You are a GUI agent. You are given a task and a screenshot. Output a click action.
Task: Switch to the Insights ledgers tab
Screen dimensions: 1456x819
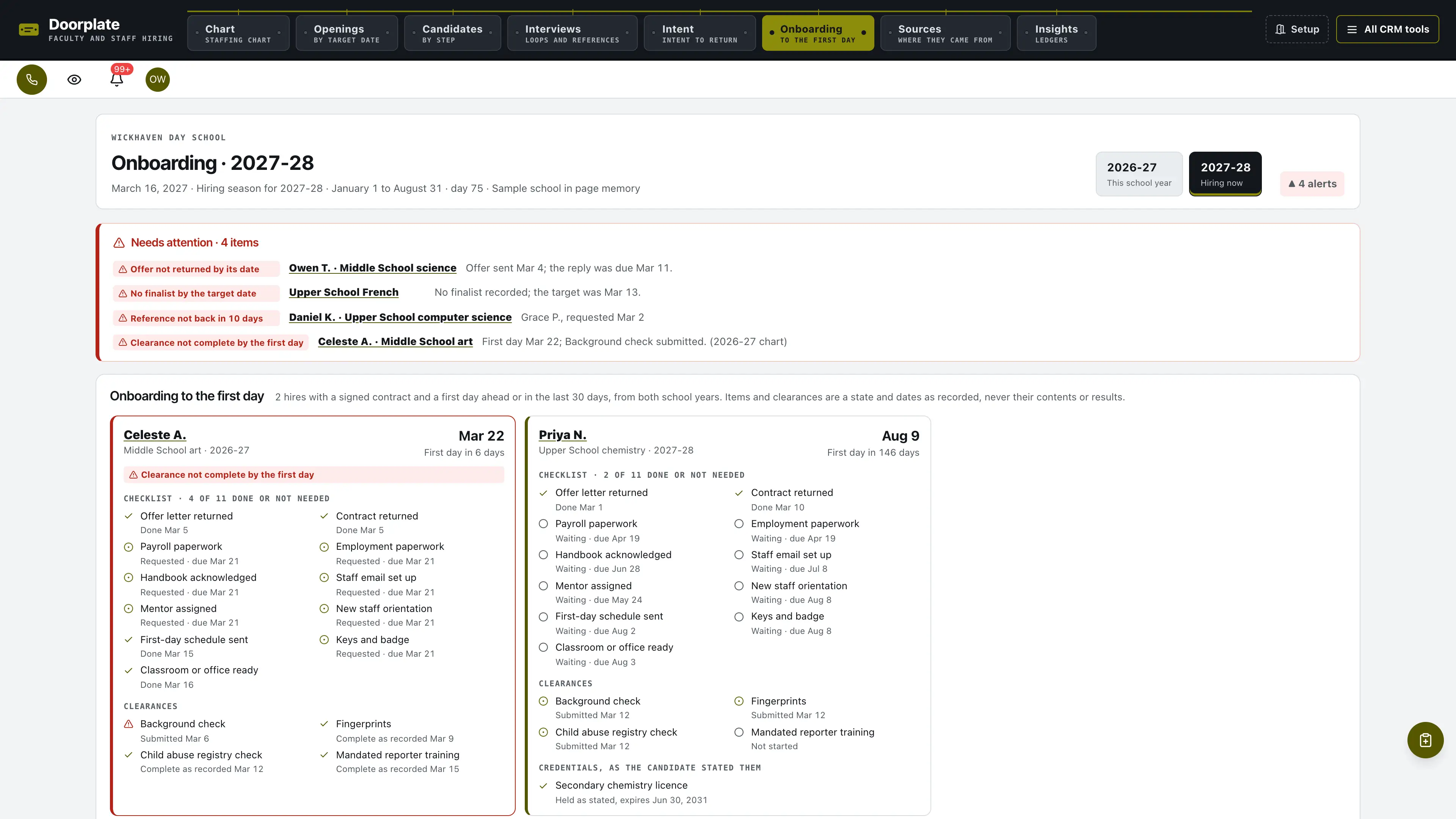[x=1056, y=33]
